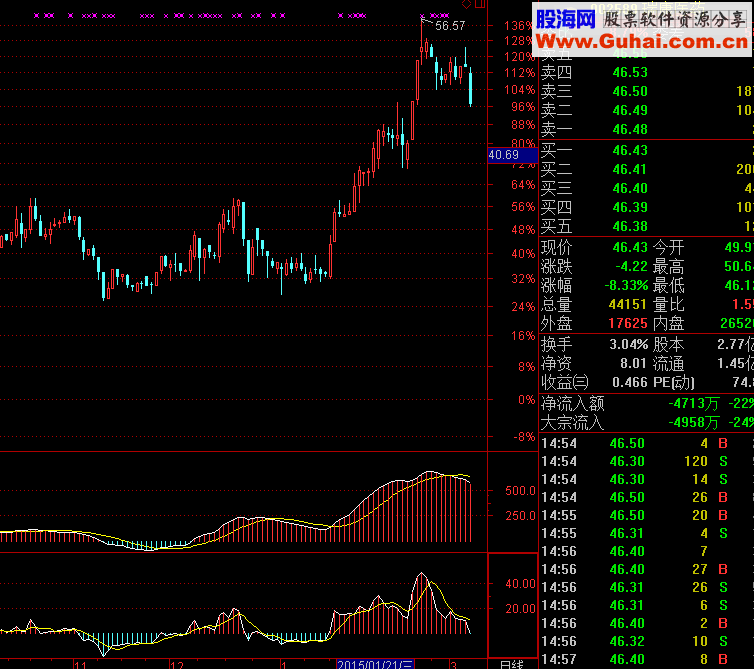Click the 量比 label
Image resolution: width=754 pixels, height=669 pixels.
668,304
